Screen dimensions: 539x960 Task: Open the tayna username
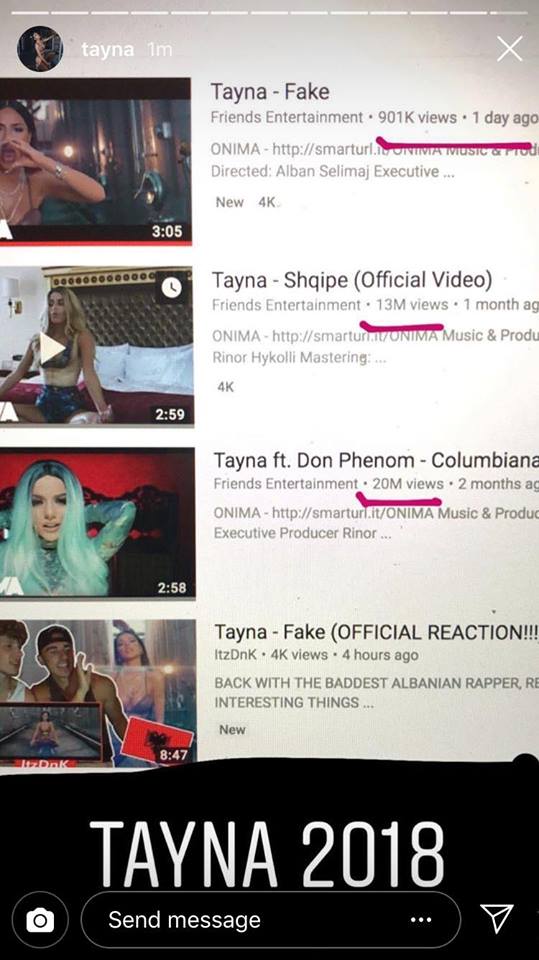[x=107, y=50]
